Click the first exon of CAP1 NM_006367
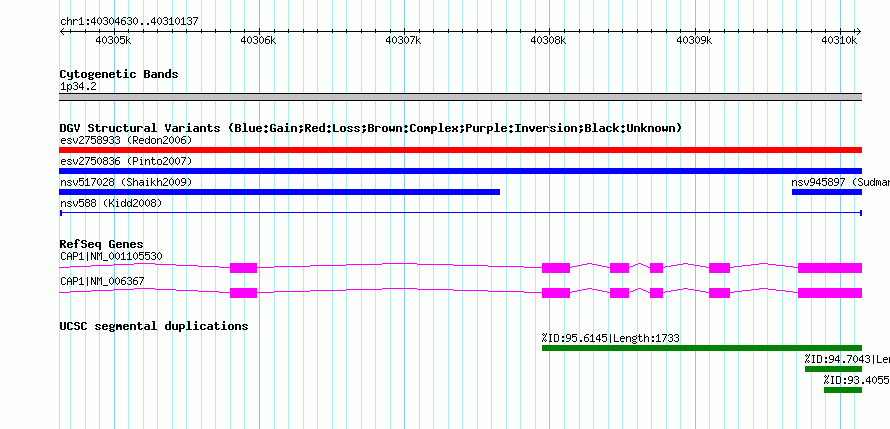 [x=244, y=293]
